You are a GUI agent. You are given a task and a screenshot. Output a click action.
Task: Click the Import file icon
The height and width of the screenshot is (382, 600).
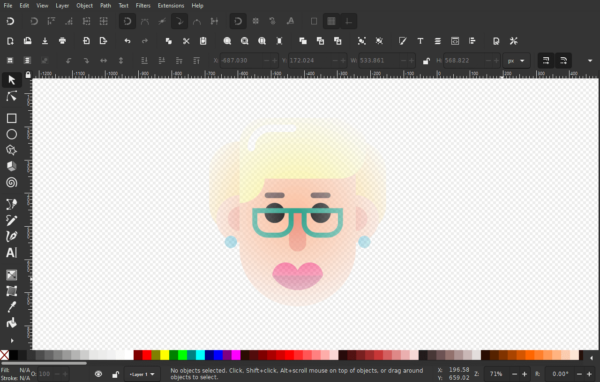point(86,41)
